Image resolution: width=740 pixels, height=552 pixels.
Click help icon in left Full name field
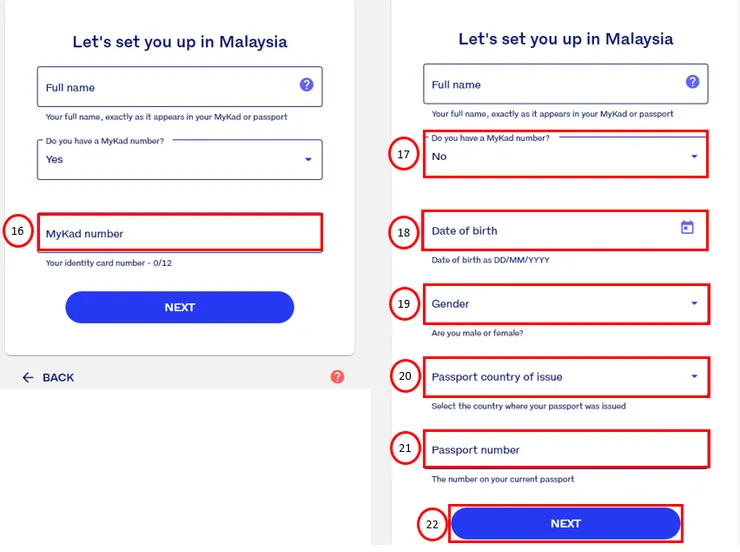point(306,85)
